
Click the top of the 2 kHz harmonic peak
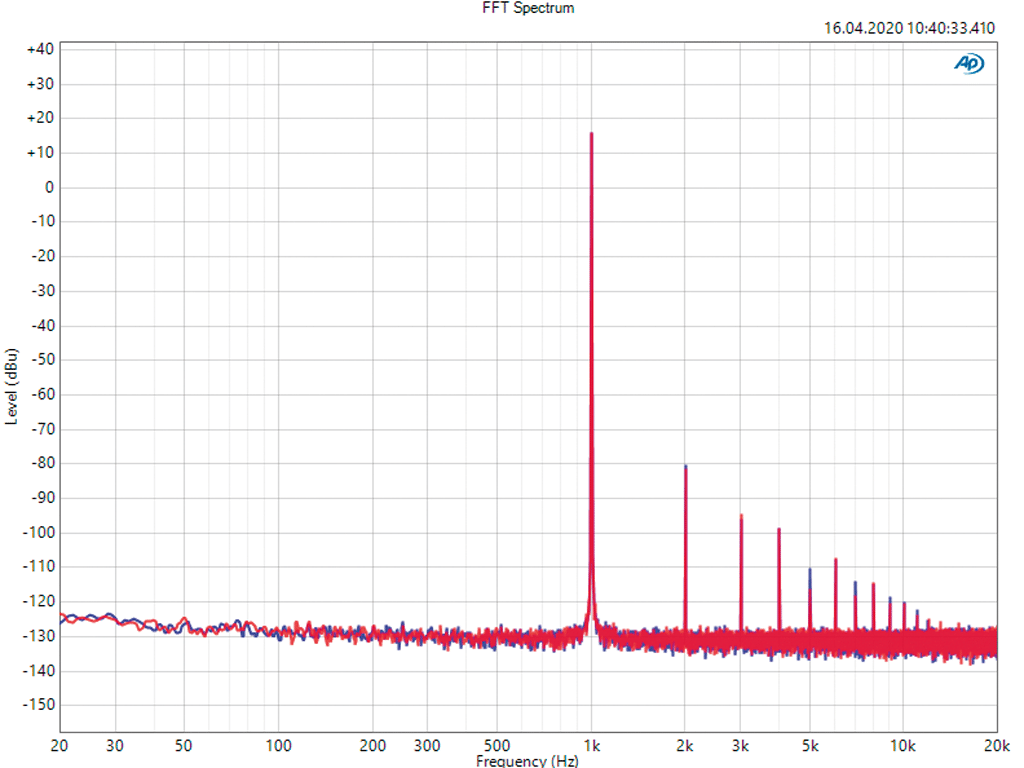[685, 467]
